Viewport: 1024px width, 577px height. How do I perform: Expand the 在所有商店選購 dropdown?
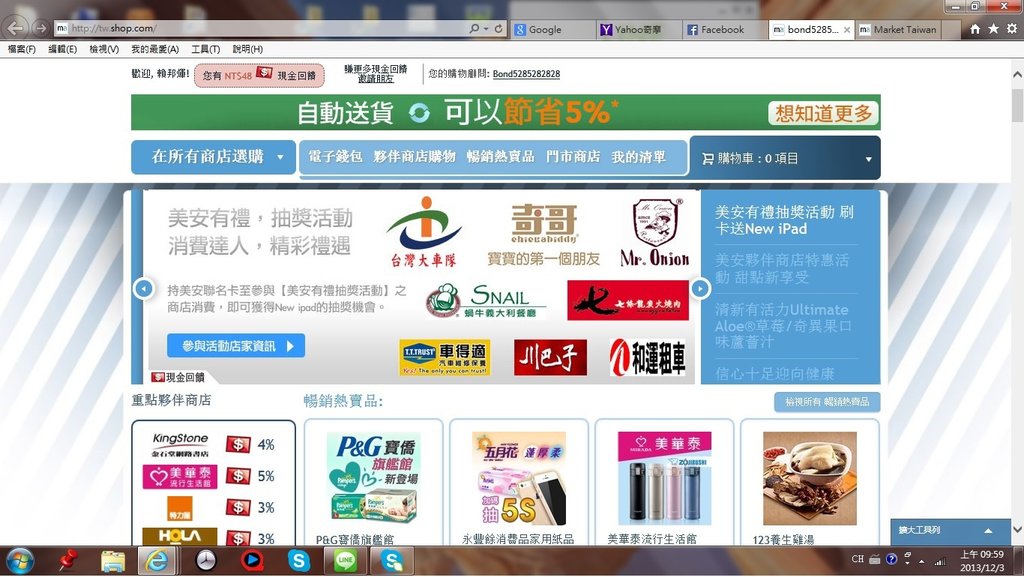(x=214, y=157)
